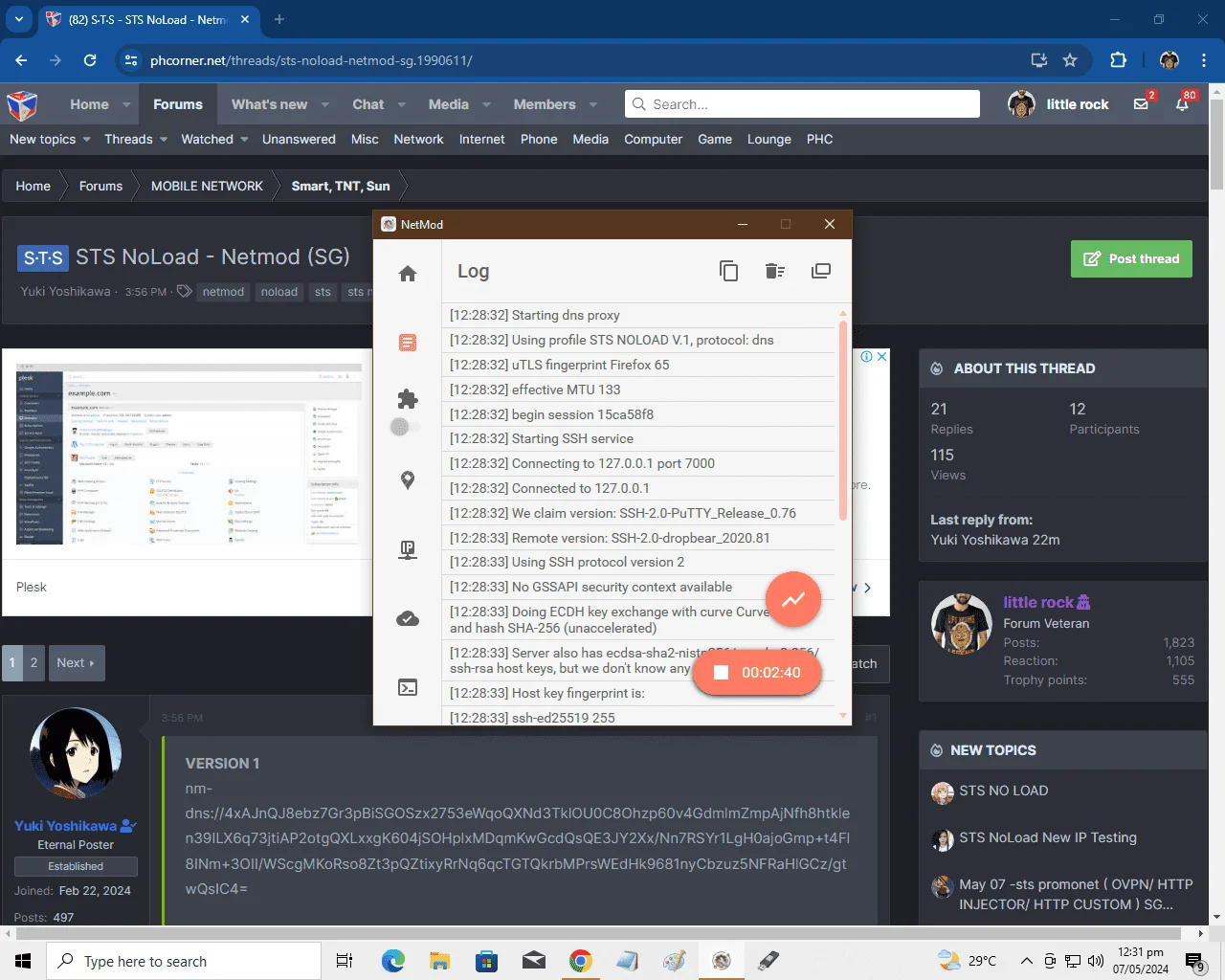Click the forum Search field
Image resolution: width=1225 pixels, height=980 pixels.
click(802, 103)
